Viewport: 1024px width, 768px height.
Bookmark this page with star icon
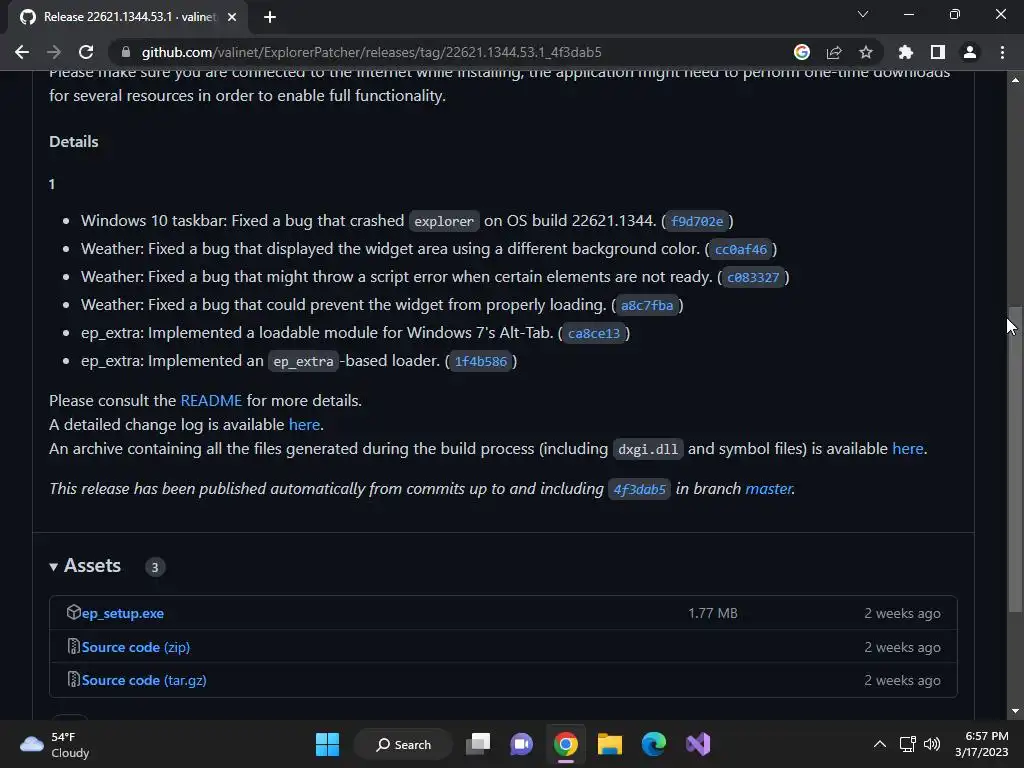pos(865,52)
